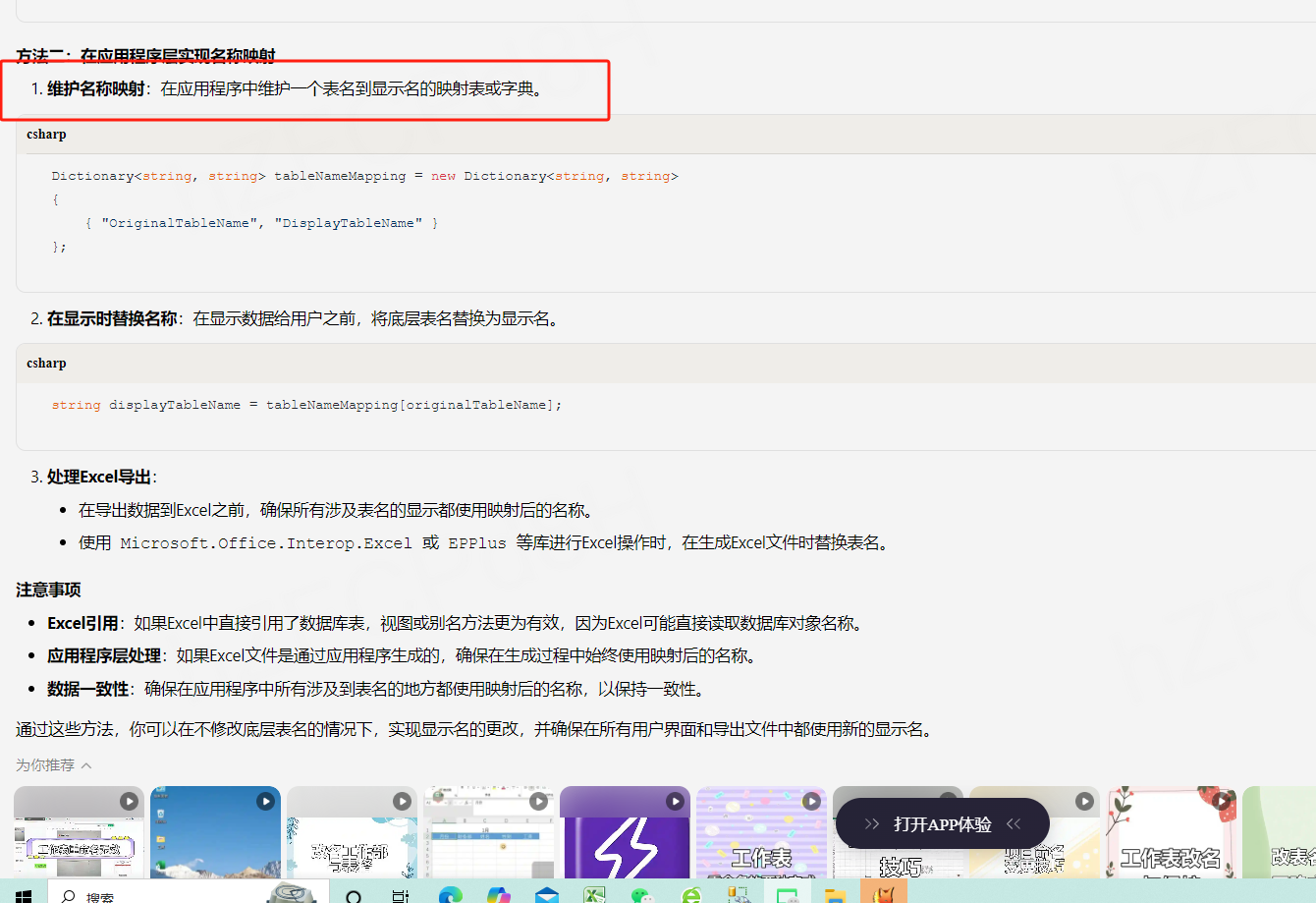Click play icon on blue sky desktop video
1316x903 pixels.
point(265,801)
